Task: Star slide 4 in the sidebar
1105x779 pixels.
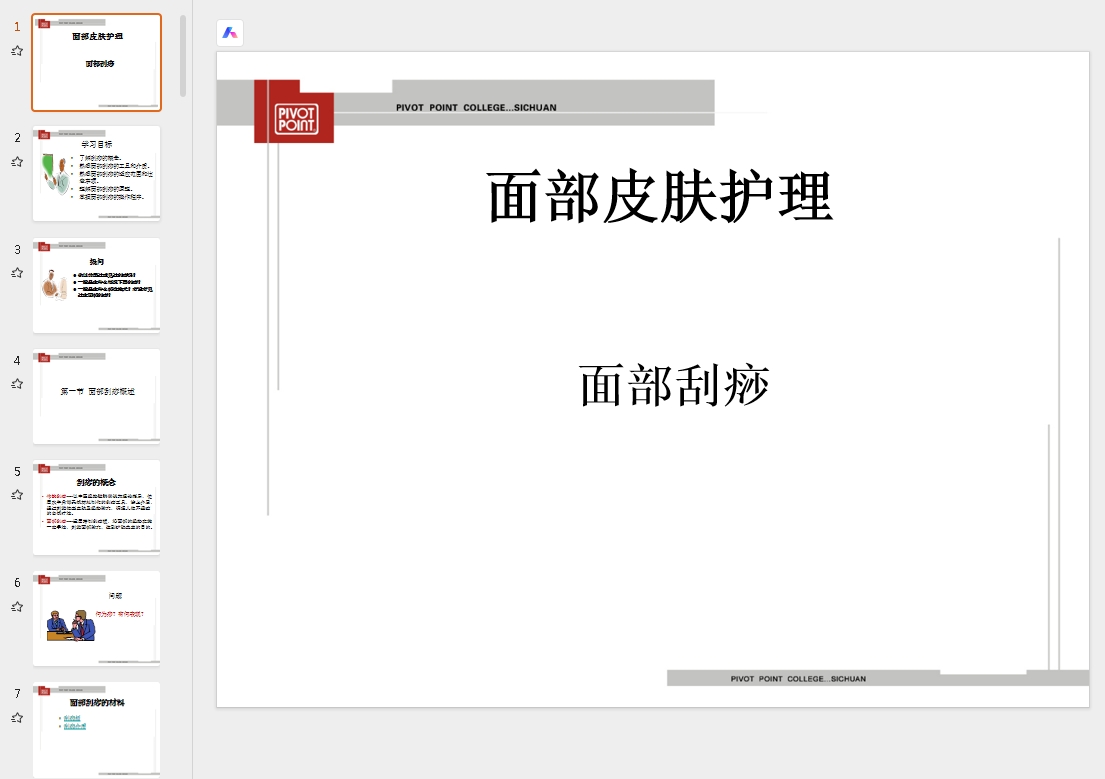Action: tap(17, 384)
